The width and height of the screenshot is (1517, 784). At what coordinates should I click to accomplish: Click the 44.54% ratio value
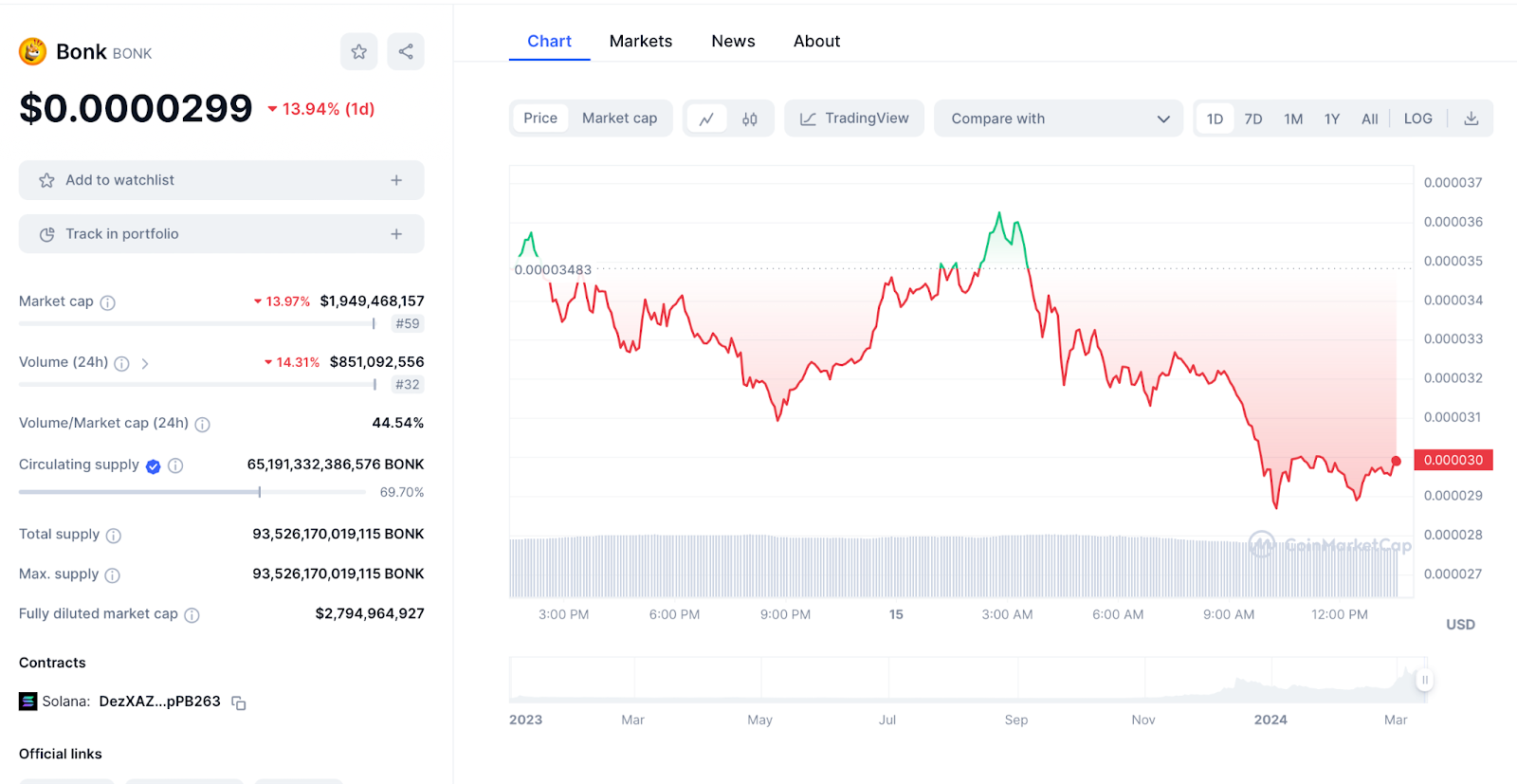pos(398,423)
